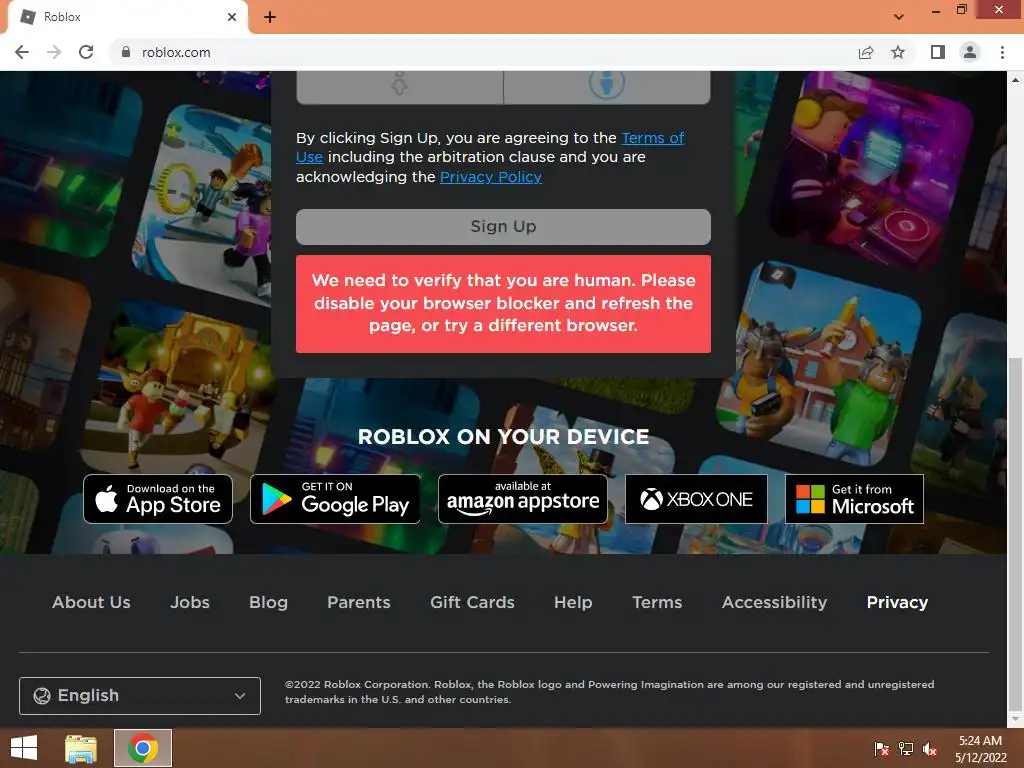The image size is (1024, 768).
Task: Open the Accessibility footer link
Action: pos(775,602)
